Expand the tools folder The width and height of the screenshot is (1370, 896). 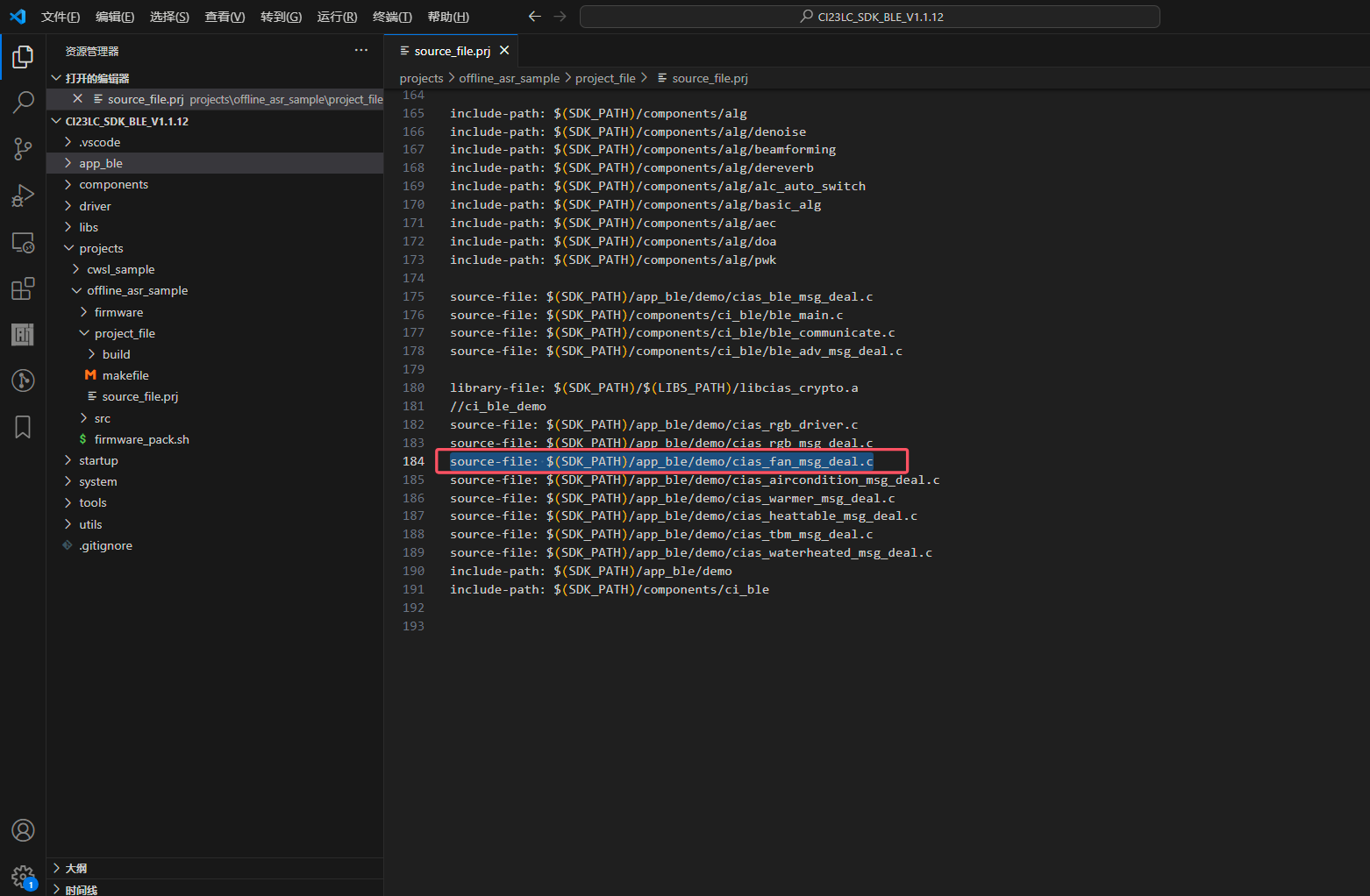[x=215, y=502]
